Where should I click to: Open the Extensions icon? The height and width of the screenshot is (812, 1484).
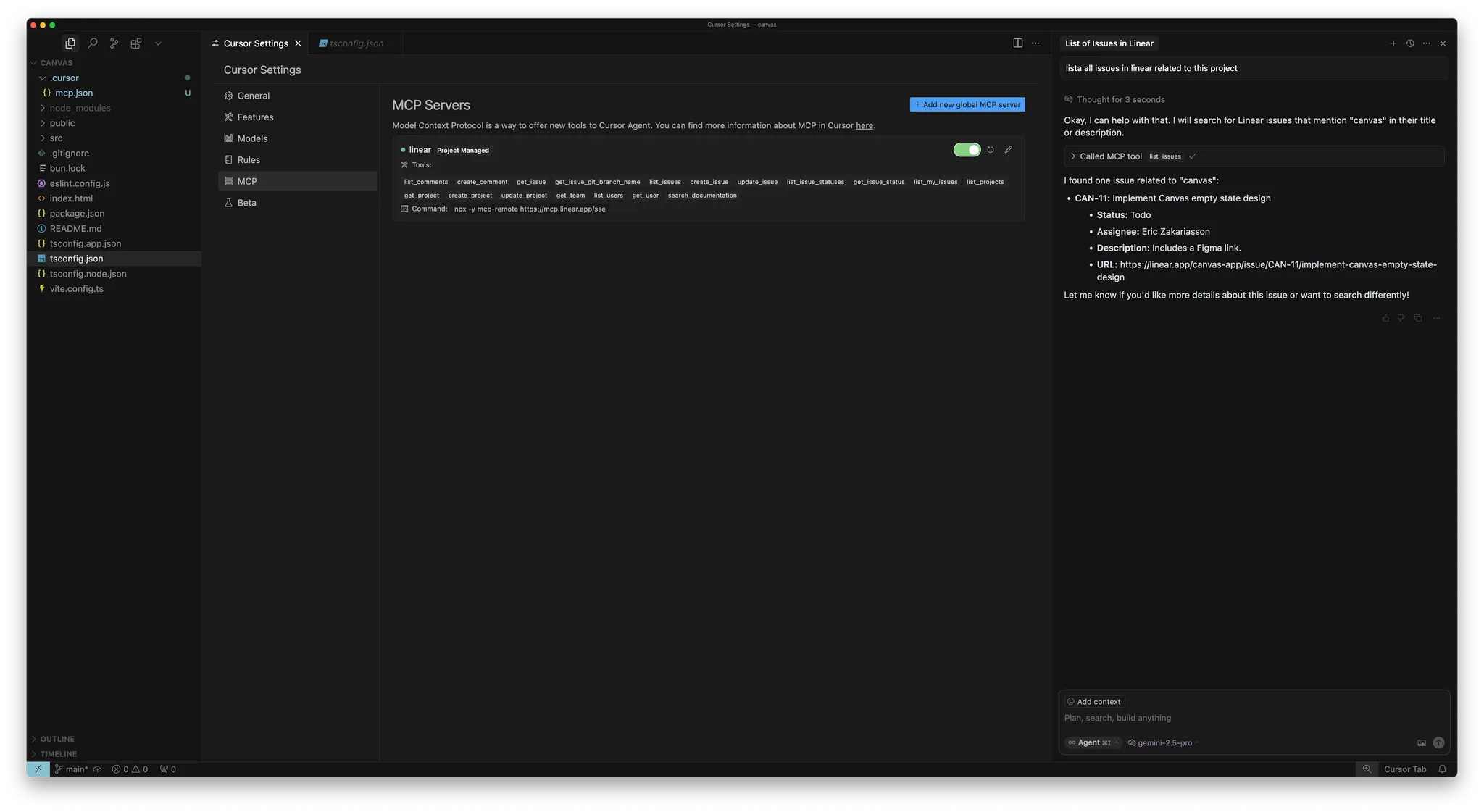136,43
